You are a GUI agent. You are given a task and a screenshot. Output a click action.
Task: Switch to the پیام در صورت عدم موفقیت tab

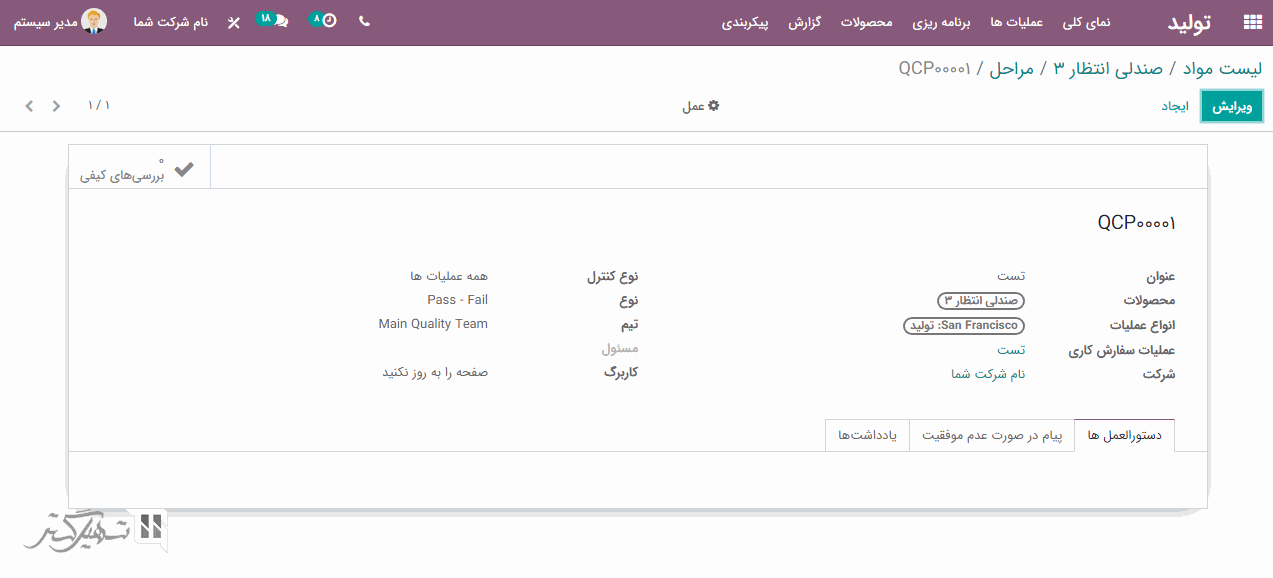click(x=991, y=436)
